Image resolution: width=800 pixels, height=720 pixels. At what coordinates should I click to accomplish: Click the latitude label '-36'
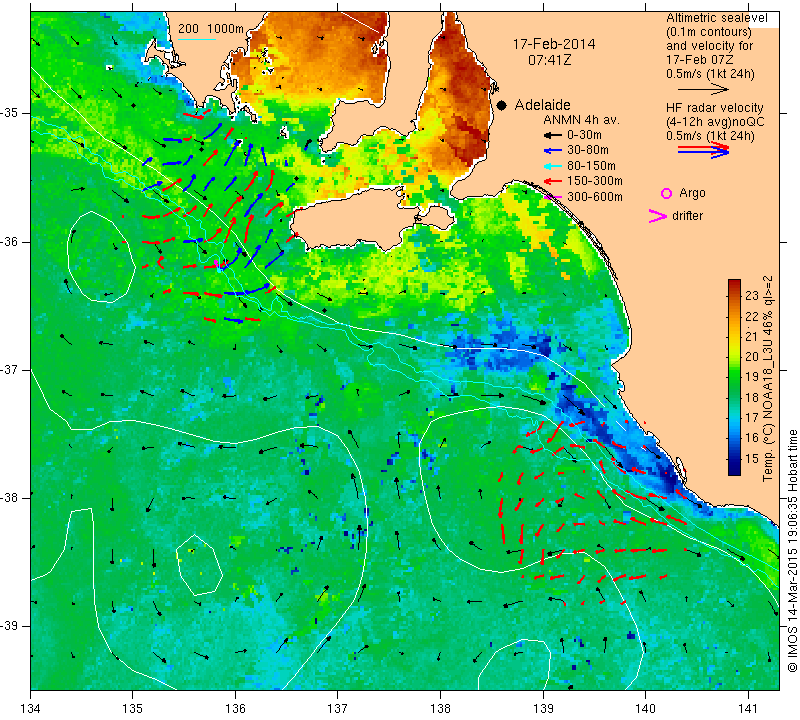(x=9, y=241)
